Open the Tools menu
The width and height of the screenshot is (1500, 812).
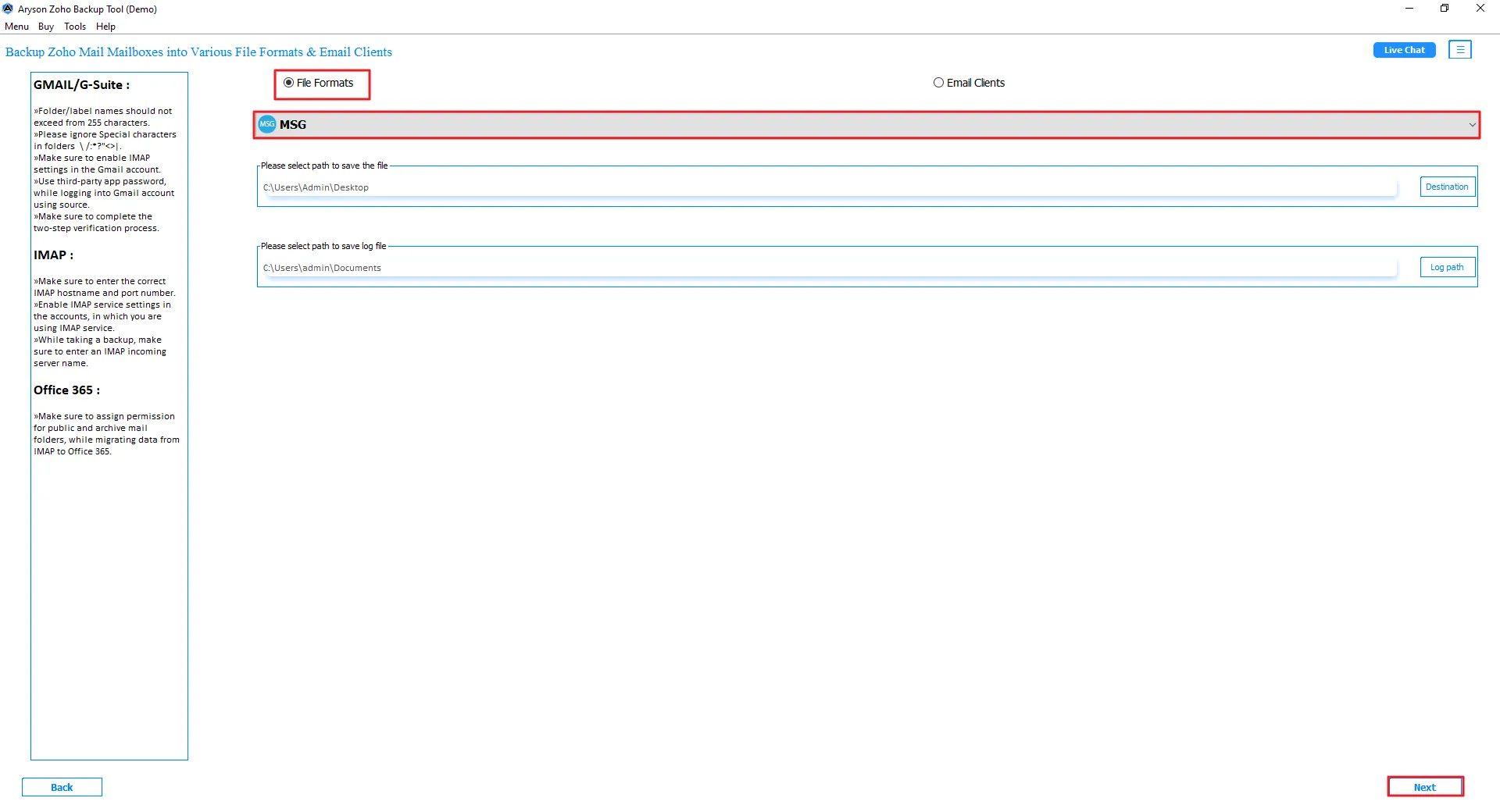tap(75, 27)
